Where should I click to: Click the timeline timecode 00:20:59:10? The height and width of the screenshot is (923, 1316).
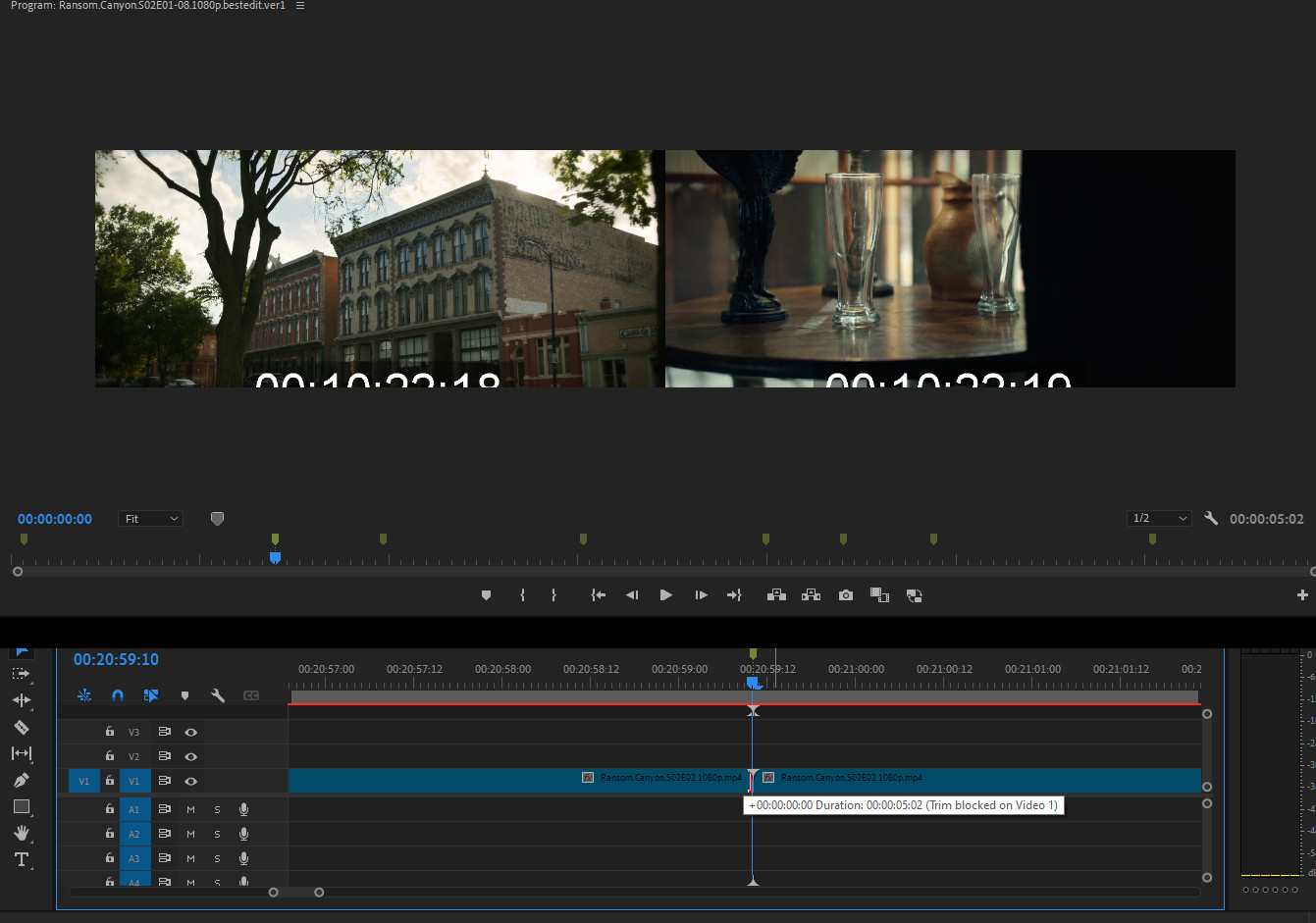[116, 659]
